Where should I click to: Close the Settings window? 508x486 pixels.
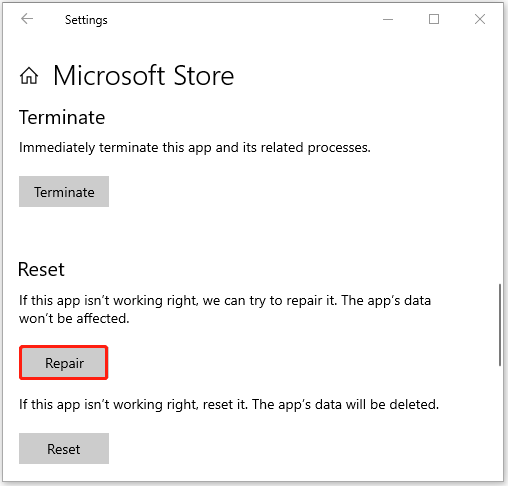pos(480,19)
